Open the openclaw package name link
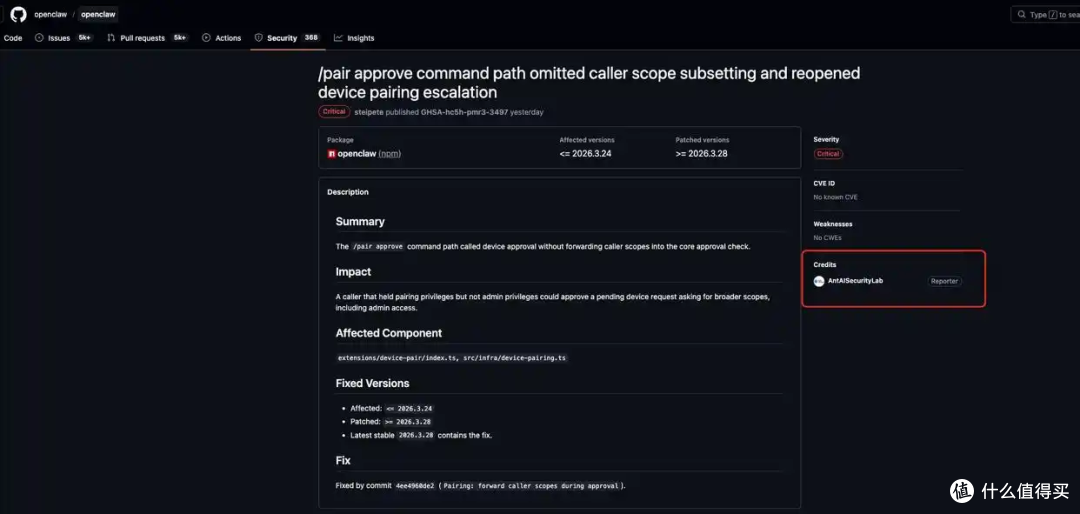 [357, 154]
